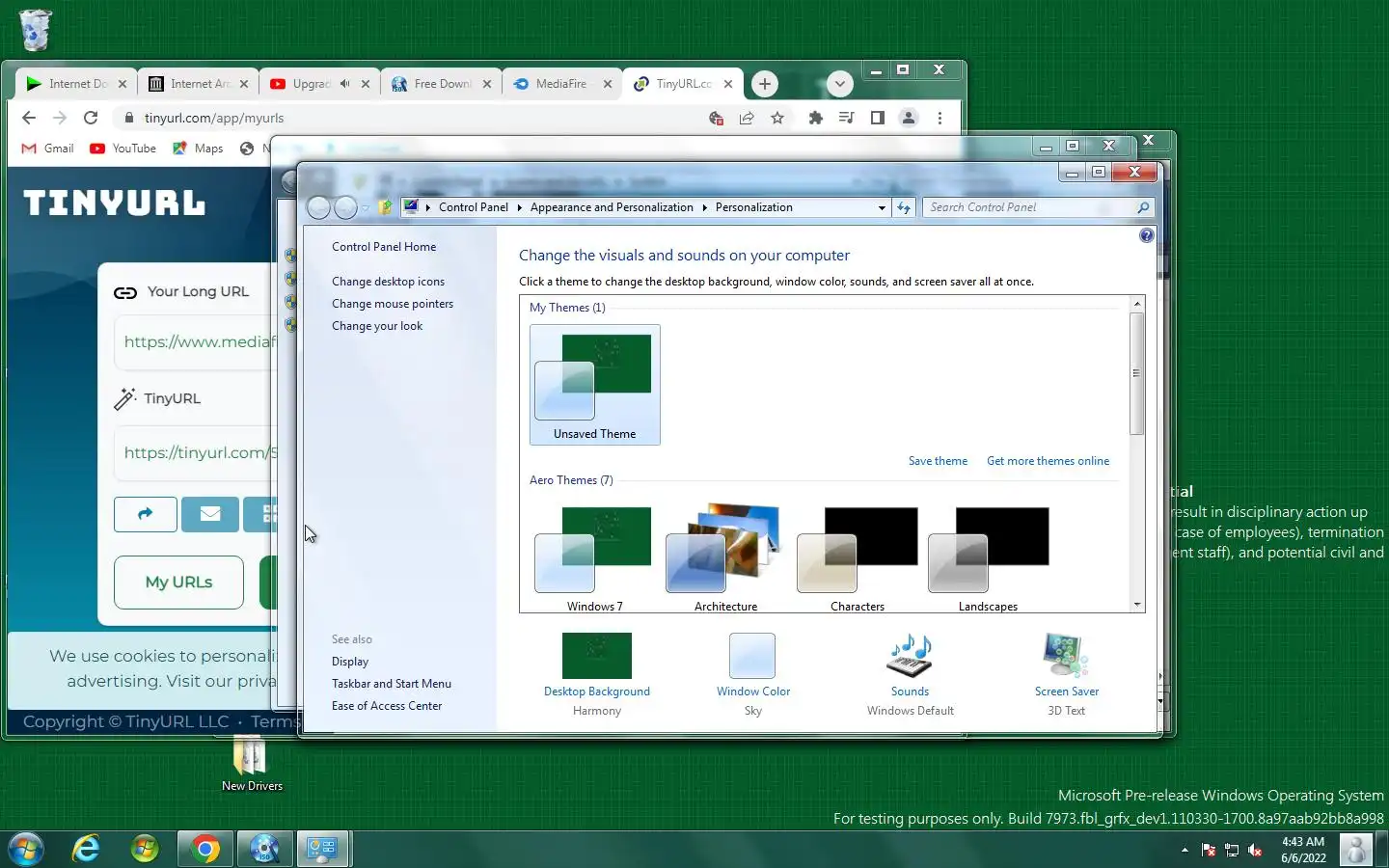Click the Search Control Panel field

[1038, 207]
